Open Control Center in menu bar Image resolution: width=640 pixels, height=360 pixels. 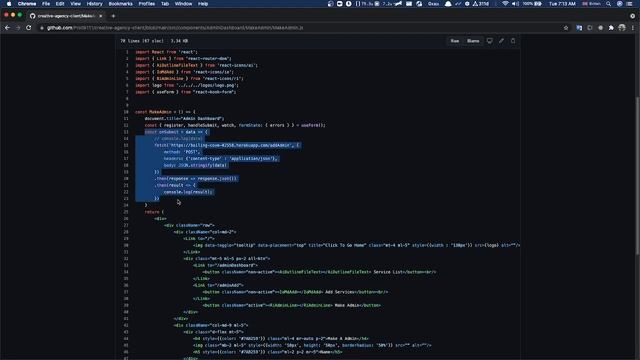[630, 4]
